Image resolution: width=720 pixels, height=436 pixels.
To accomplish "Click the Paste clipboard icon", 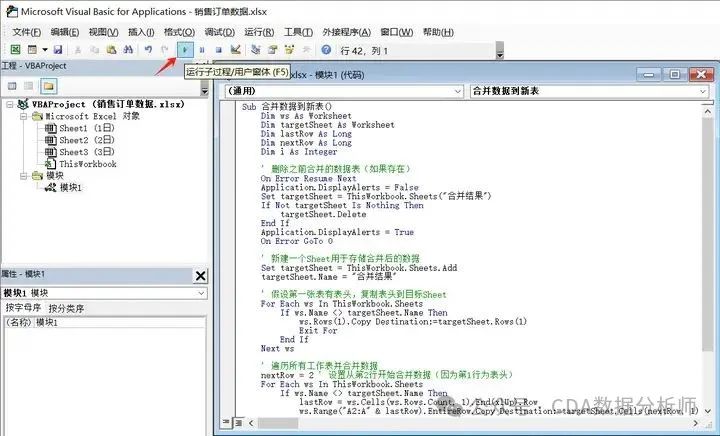I will 111,50.
